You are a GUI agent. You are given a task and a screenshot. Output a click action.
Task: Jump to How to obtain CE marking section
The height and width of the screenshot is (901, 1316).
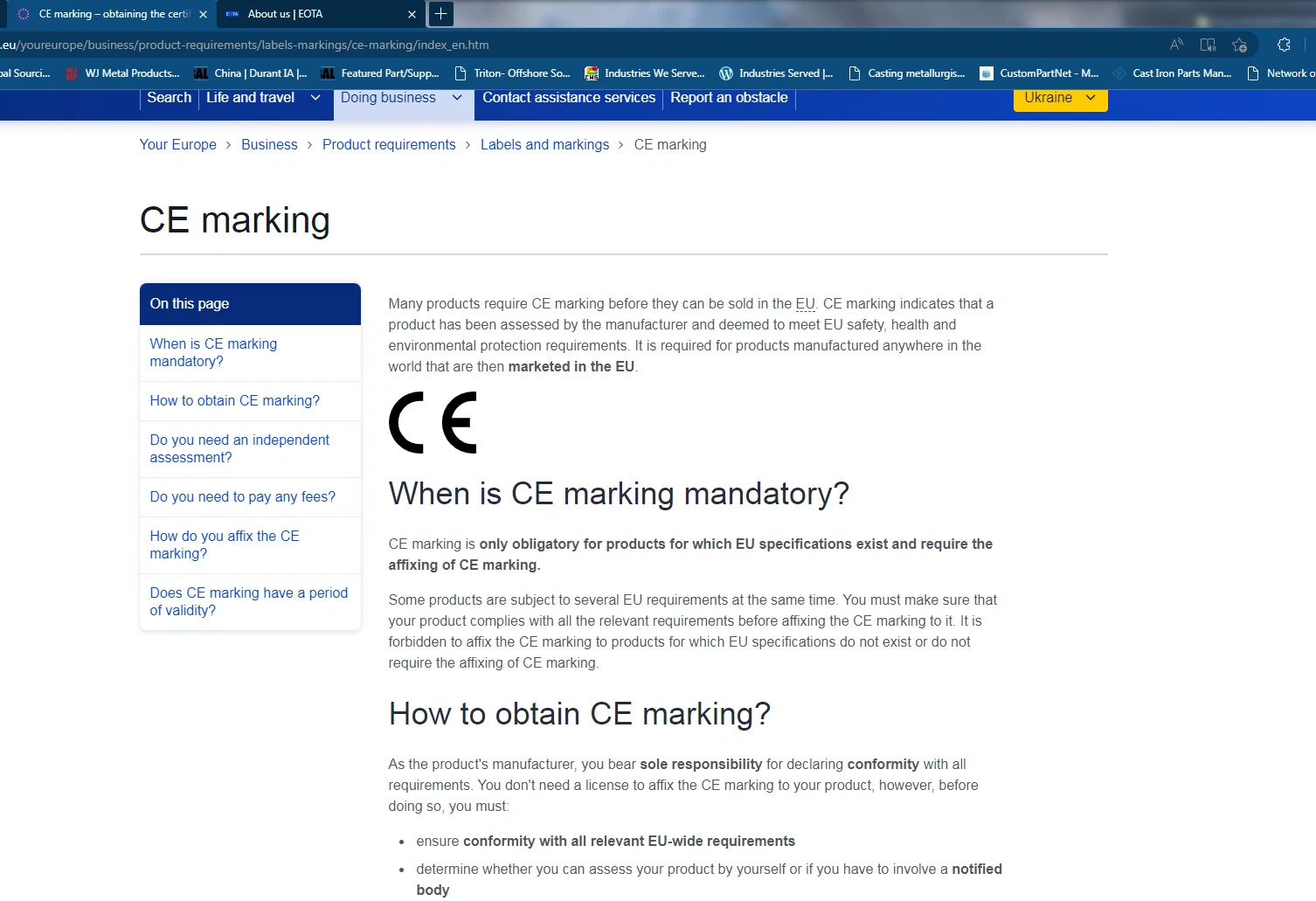(x=234, y=401)
